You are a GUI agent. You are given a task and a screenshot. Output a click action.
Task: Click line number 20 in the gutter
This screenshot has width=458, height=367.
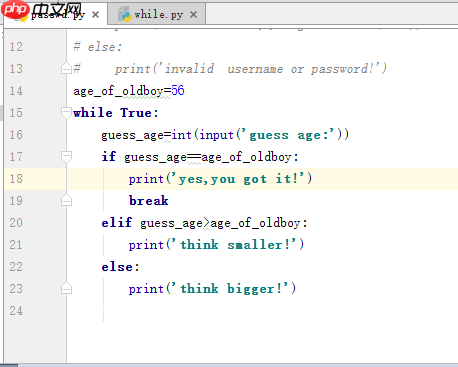click(16, 223)
